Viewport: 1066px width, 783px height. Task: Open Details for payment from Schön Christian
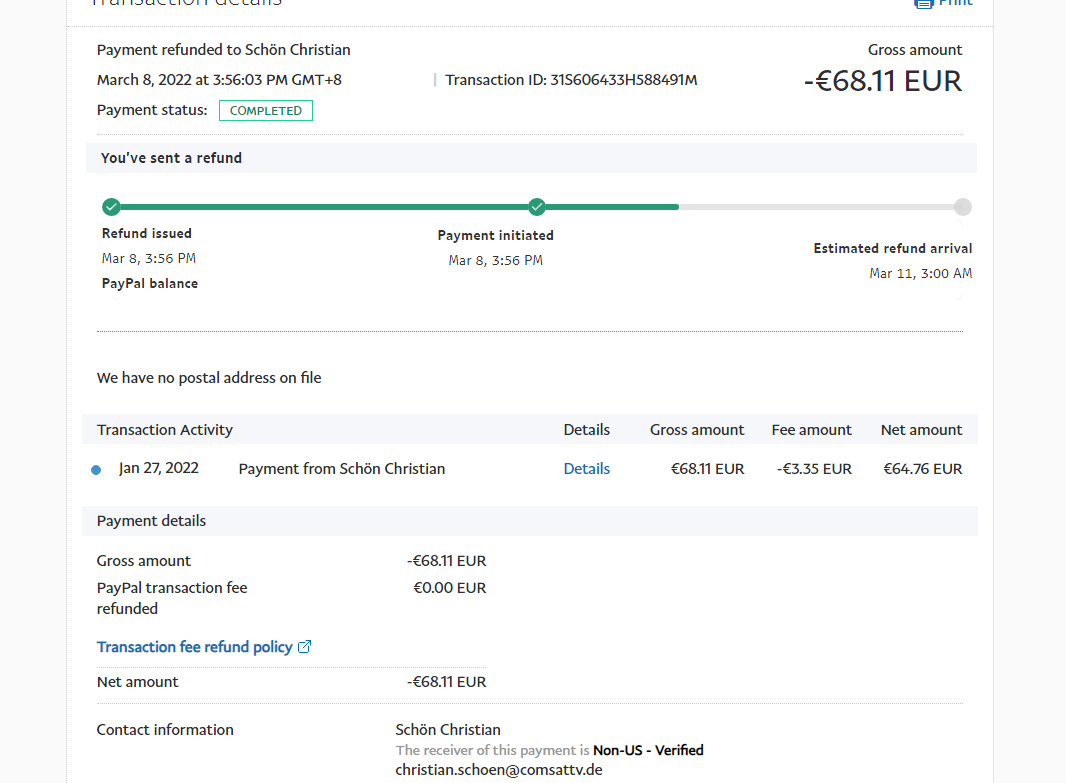tap(586, 469)
